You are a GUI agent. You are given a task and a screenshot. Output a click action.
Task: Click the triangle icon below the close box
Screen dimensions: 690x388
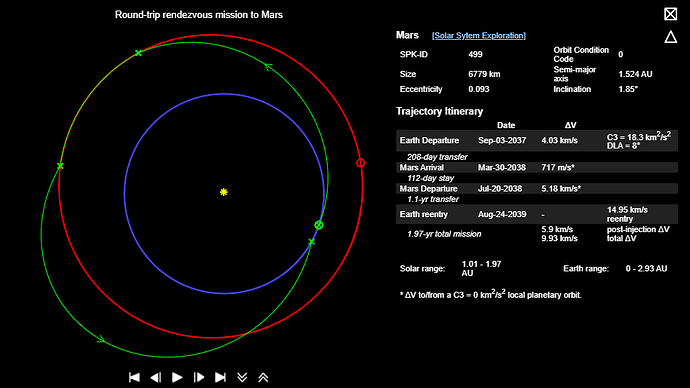[671, 37]
